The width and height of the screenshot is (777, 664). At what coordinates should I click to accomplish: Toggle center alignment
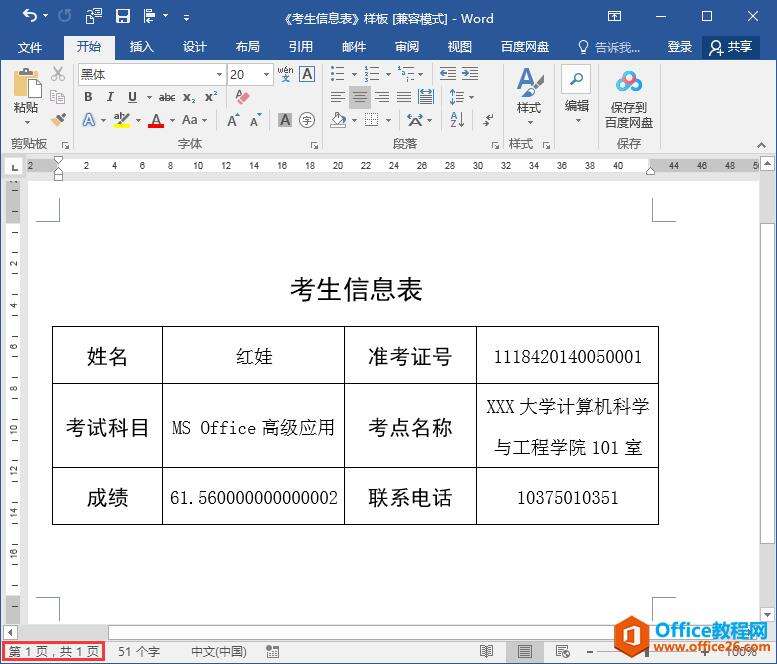coord(360,97)
